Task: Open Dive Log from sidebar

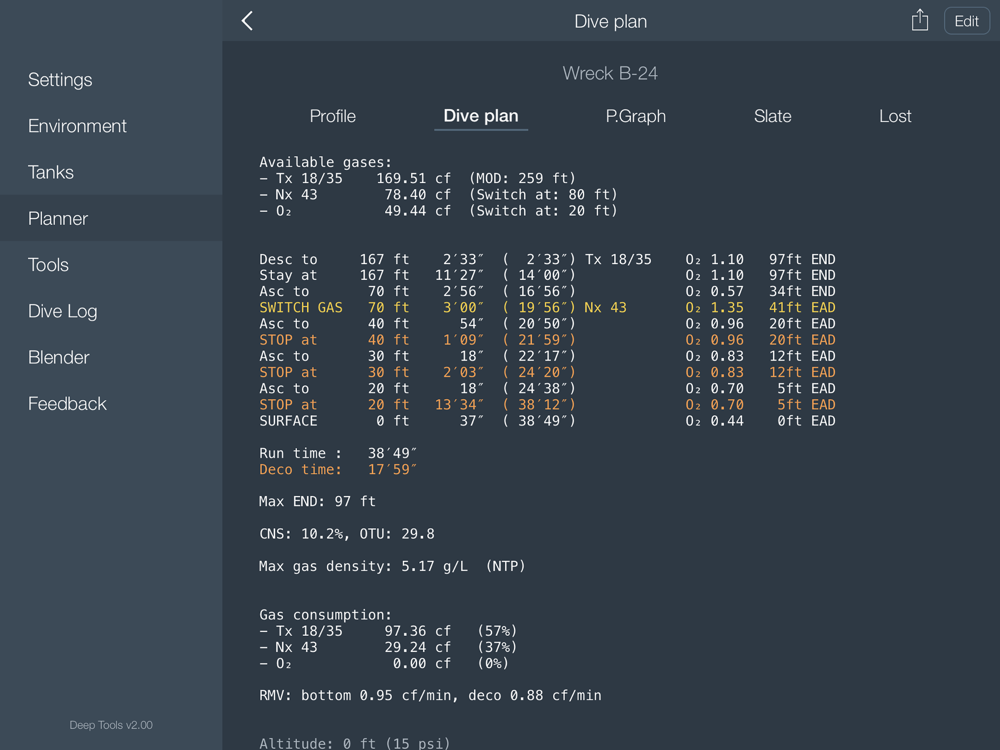Action: [x=62, y=311]
